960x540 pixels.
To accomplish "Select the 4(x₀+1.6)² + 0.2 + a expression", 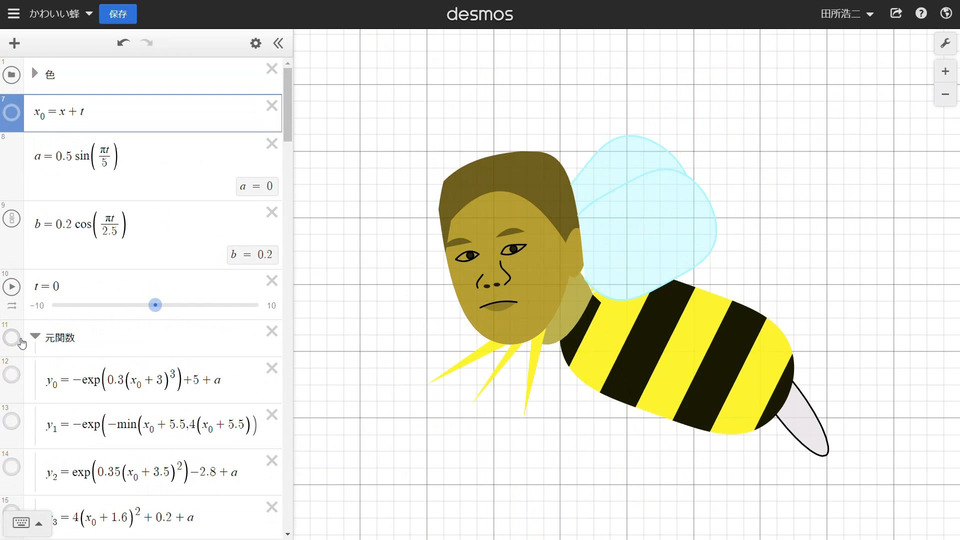I will click(122, 517).
